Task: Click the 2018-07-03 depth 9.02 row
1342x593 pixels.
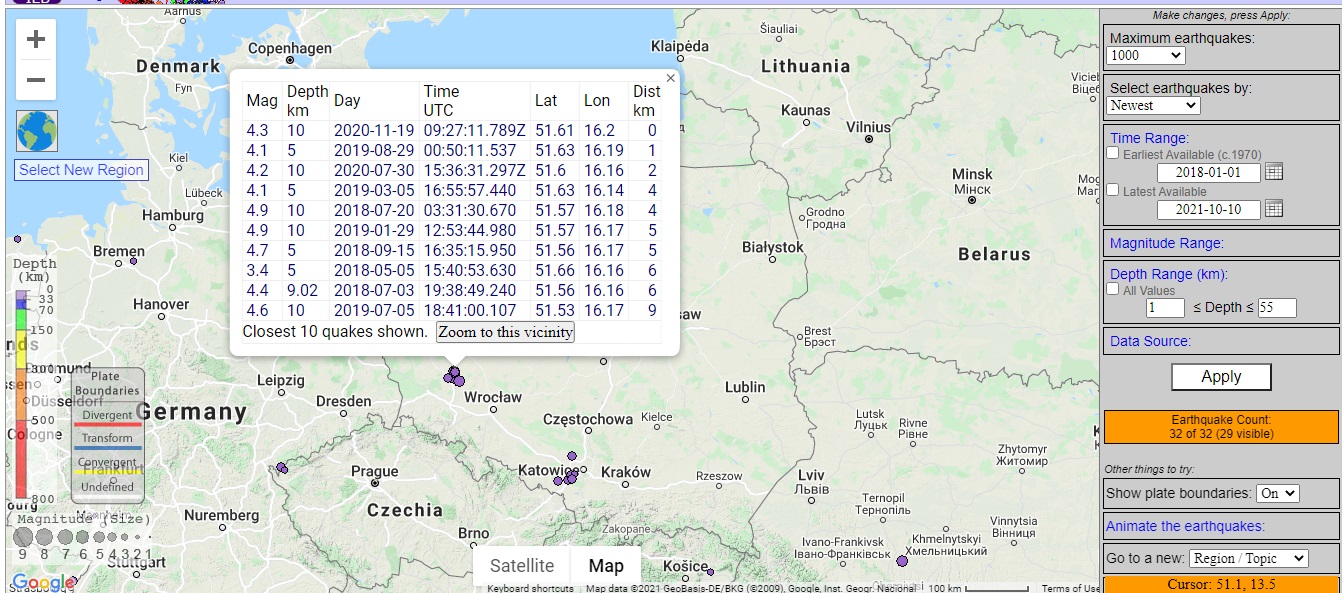Action: pyautogui.click(x=452, y=290)
